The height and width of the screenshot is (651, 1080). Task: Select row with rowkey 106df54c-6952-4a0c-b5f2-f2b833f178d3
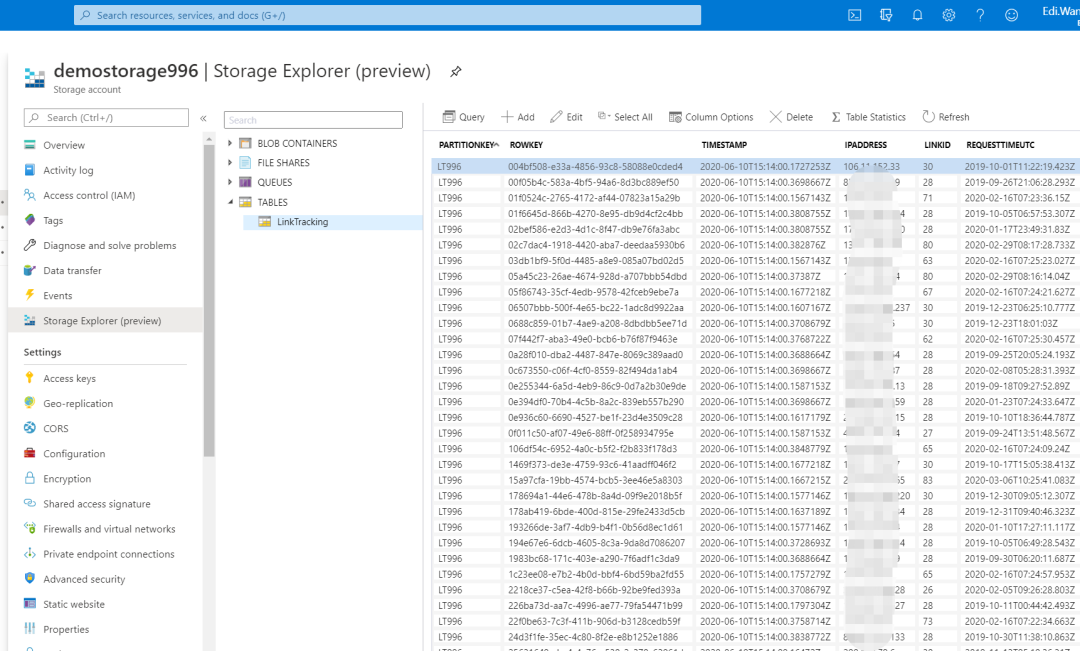(756, 449)
